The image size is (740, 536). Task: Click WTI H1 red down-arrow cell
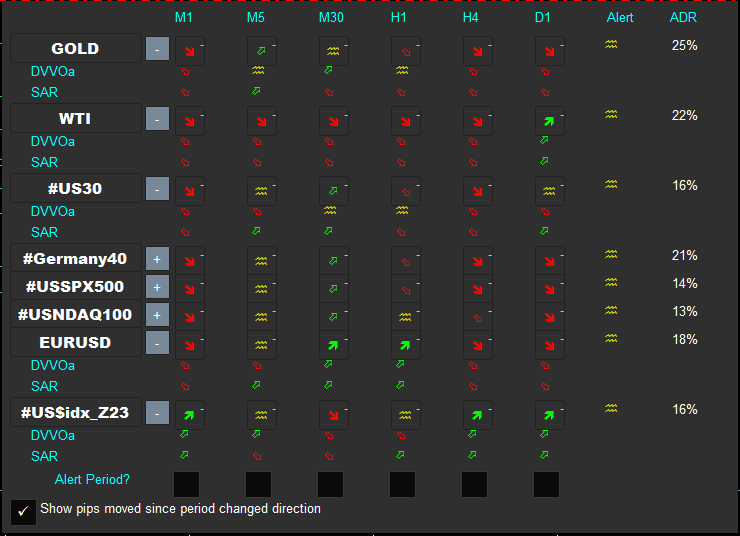[406, 121]
